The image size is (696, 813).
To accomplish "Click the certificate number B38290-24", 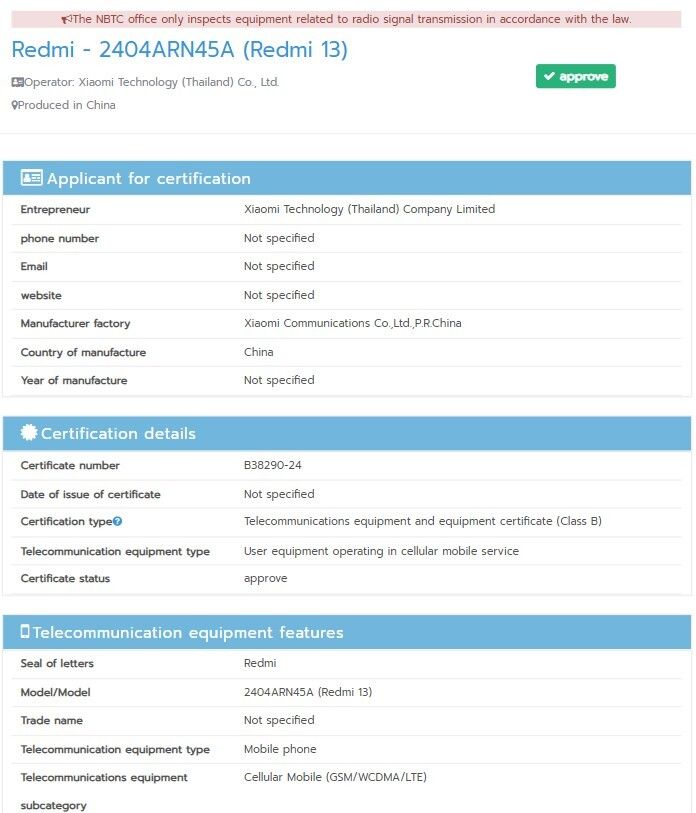I will point(272,465).
